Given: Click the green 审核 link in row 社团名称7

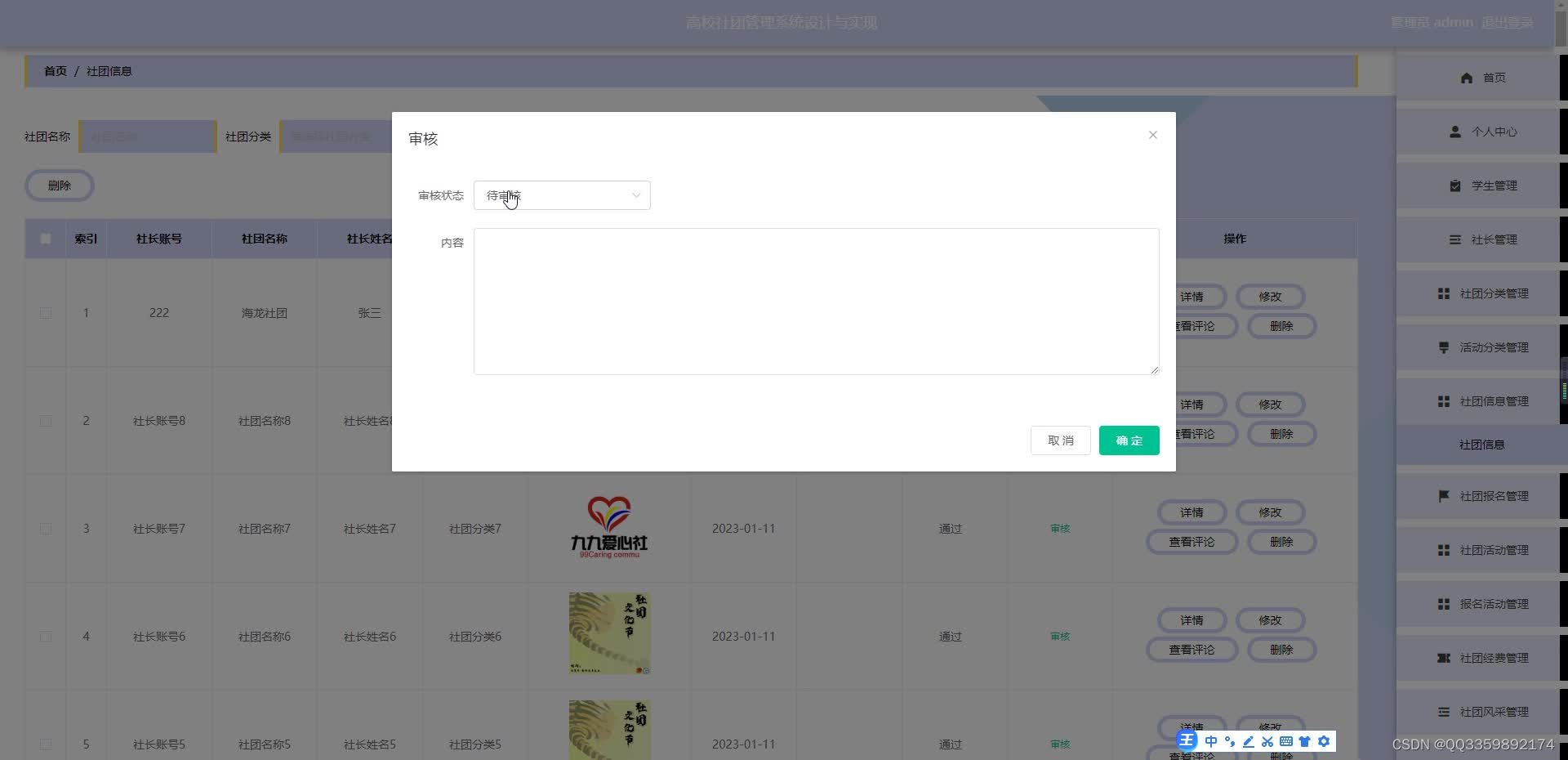Looking at the screenshot, I should (1060, 529).
